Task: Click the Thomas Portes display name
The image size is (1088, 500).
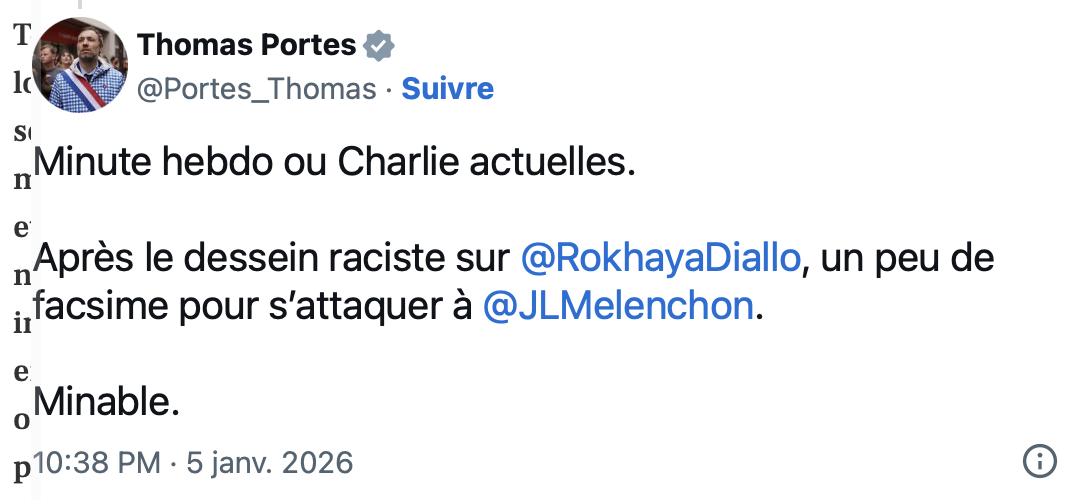Action: [x=246, y=45]
